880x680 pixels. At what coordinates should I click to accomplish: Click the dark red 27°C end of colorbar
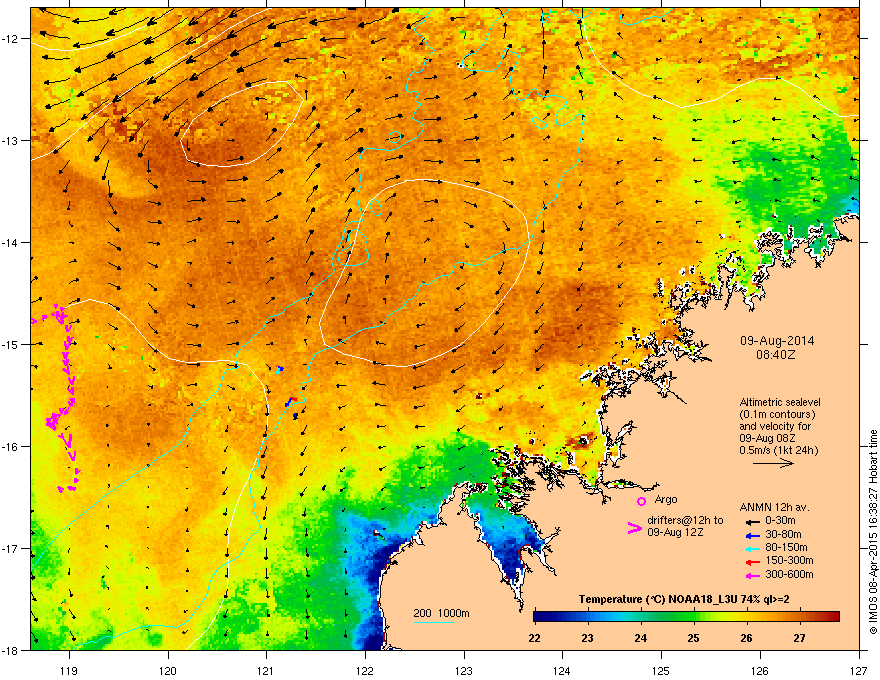coord(834,617)
